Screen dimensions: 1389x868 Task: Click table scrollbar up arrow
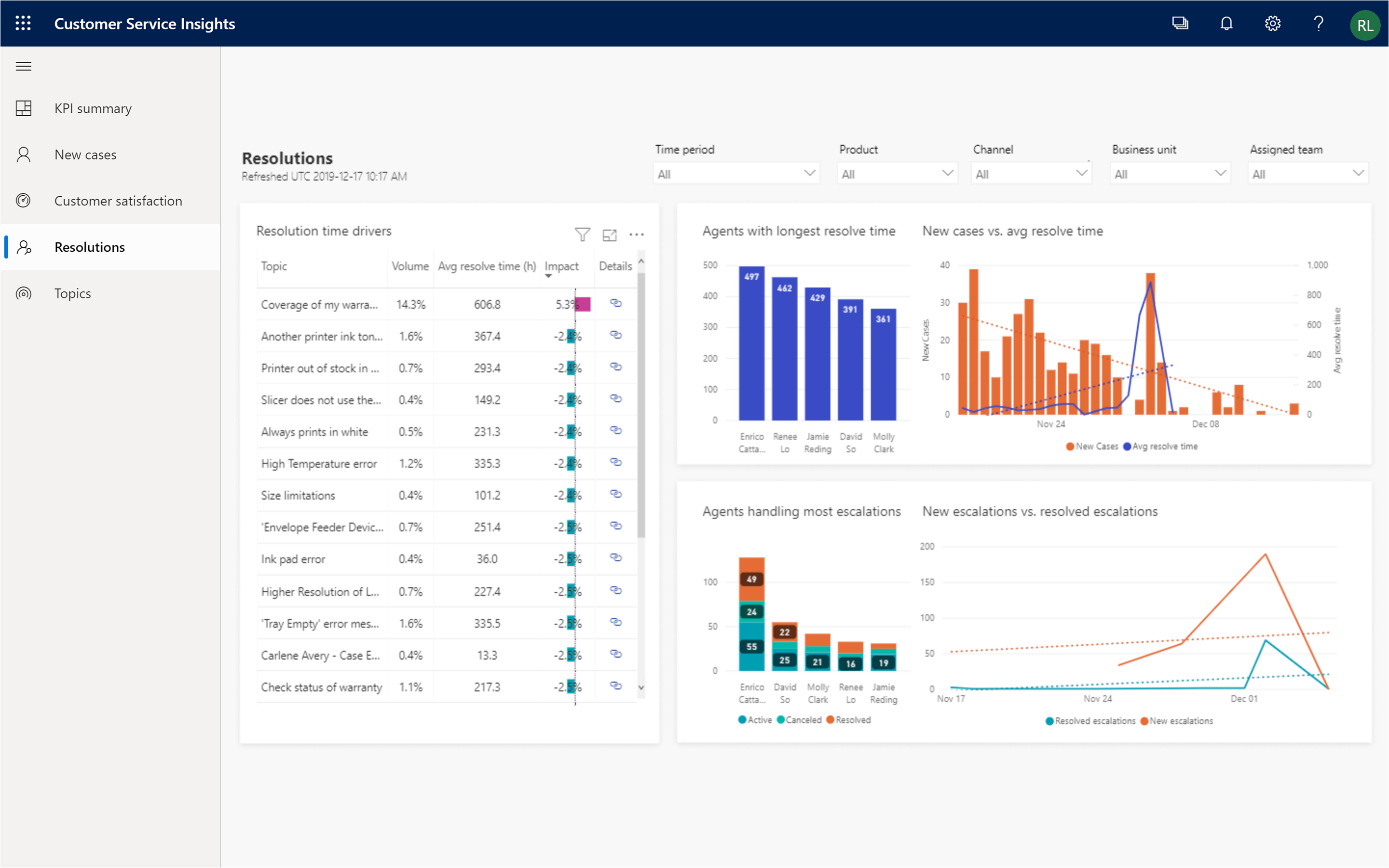[641, 261]
